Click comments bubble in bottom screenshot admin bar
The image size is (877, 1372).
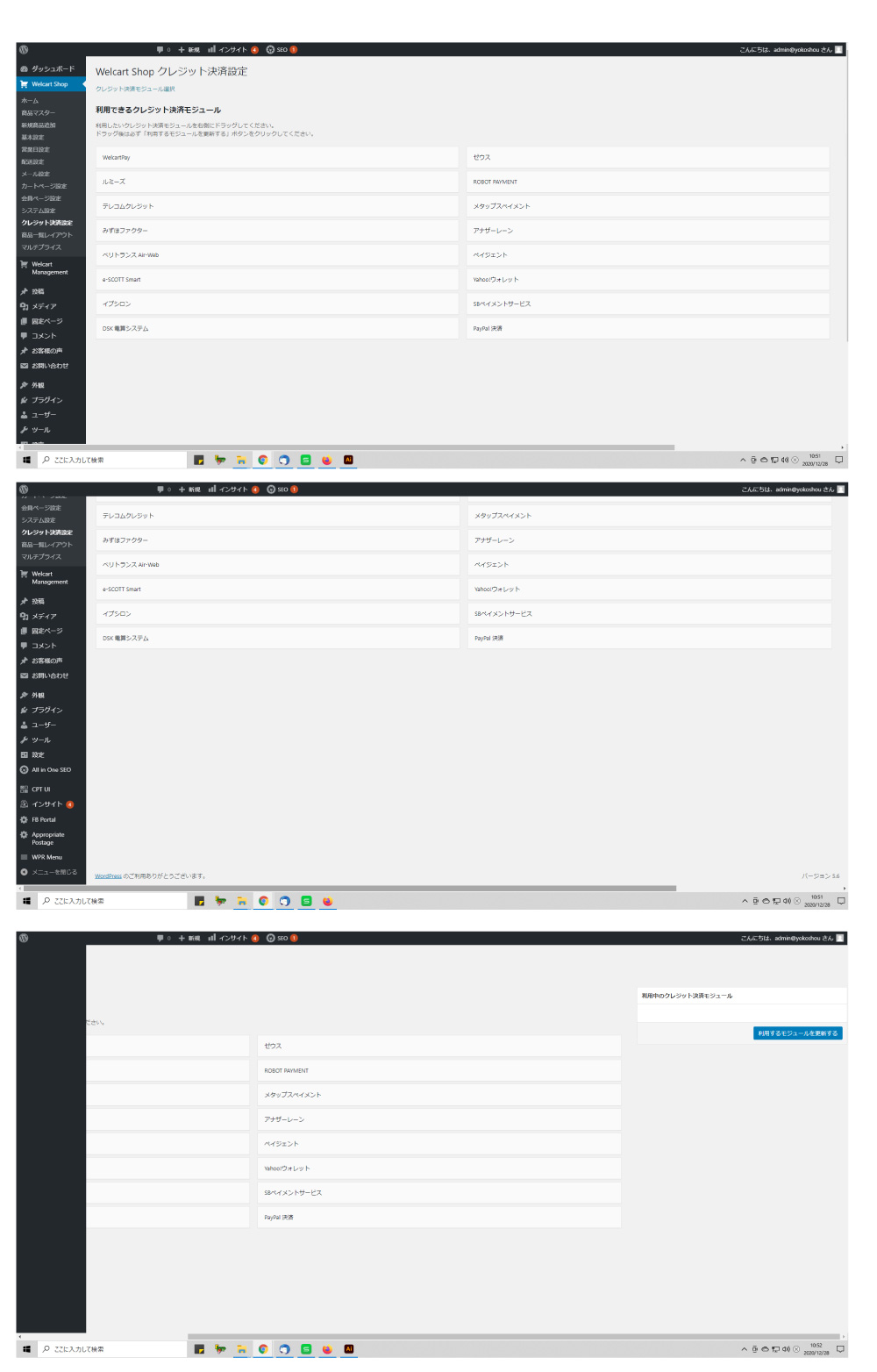[x=163, y=938]
